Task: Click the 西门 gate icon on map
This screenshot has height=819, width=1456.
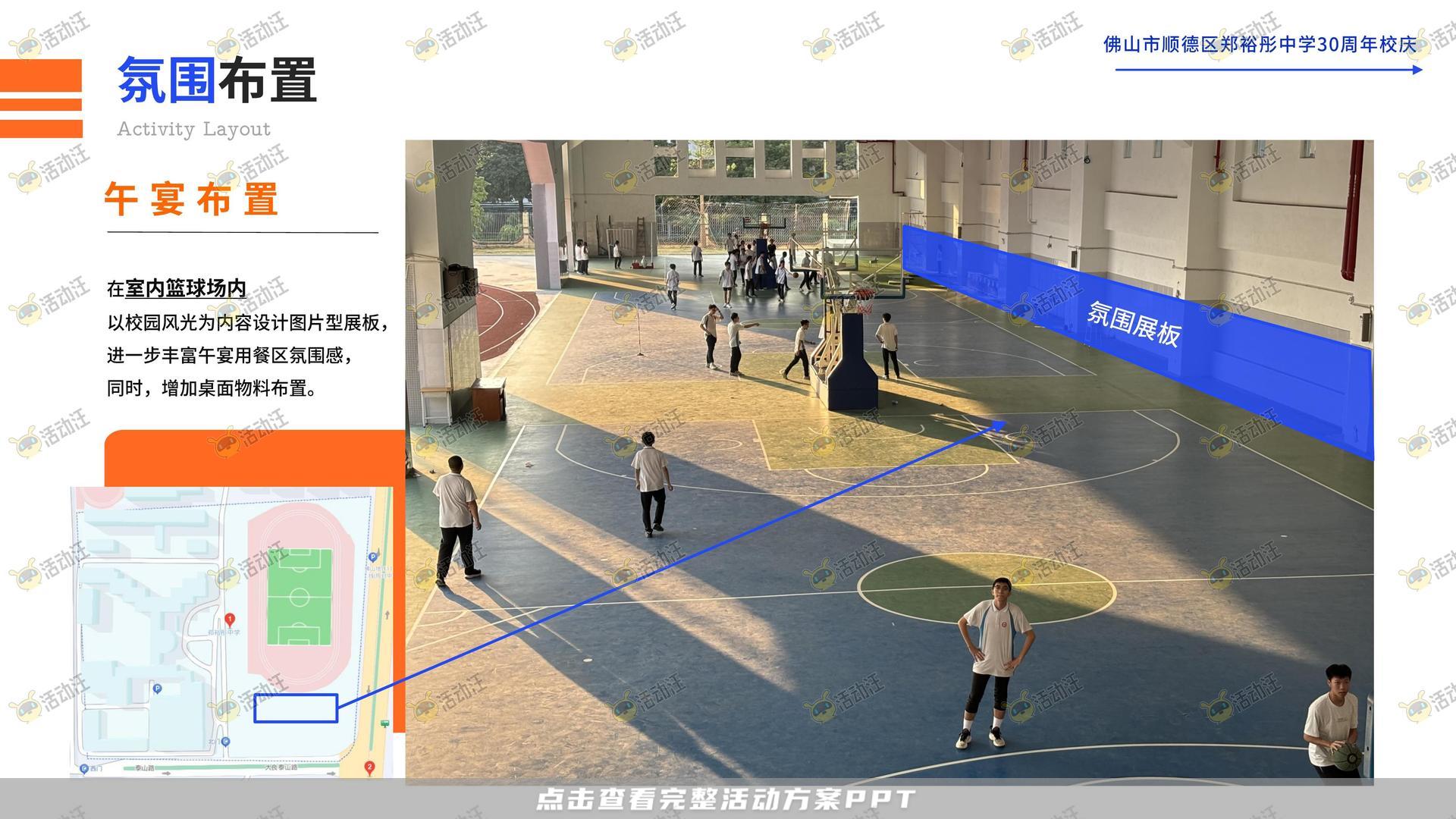Action: (84, 768)
